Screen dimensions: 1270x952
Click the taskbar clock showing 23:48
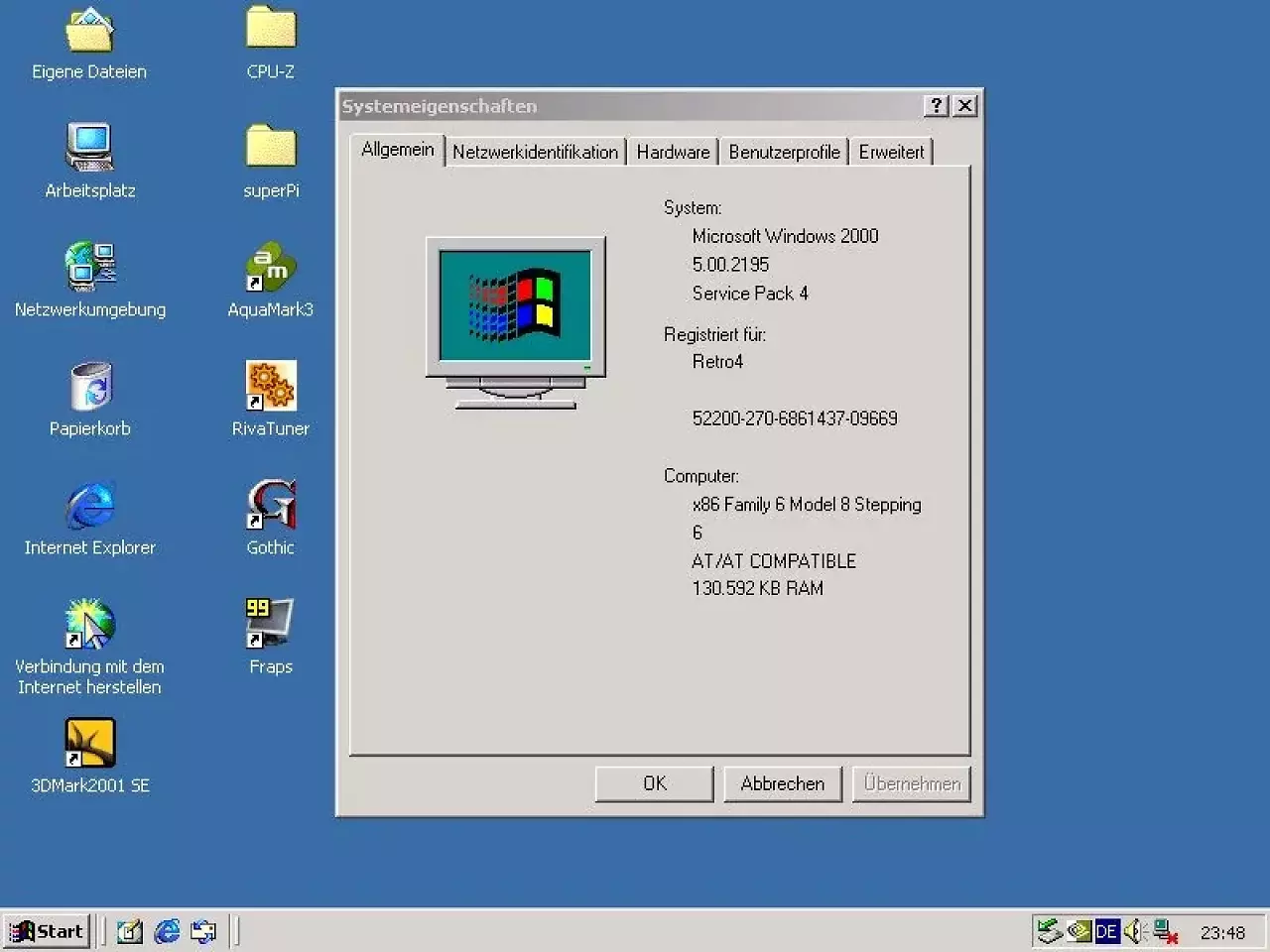point(1222,932)
